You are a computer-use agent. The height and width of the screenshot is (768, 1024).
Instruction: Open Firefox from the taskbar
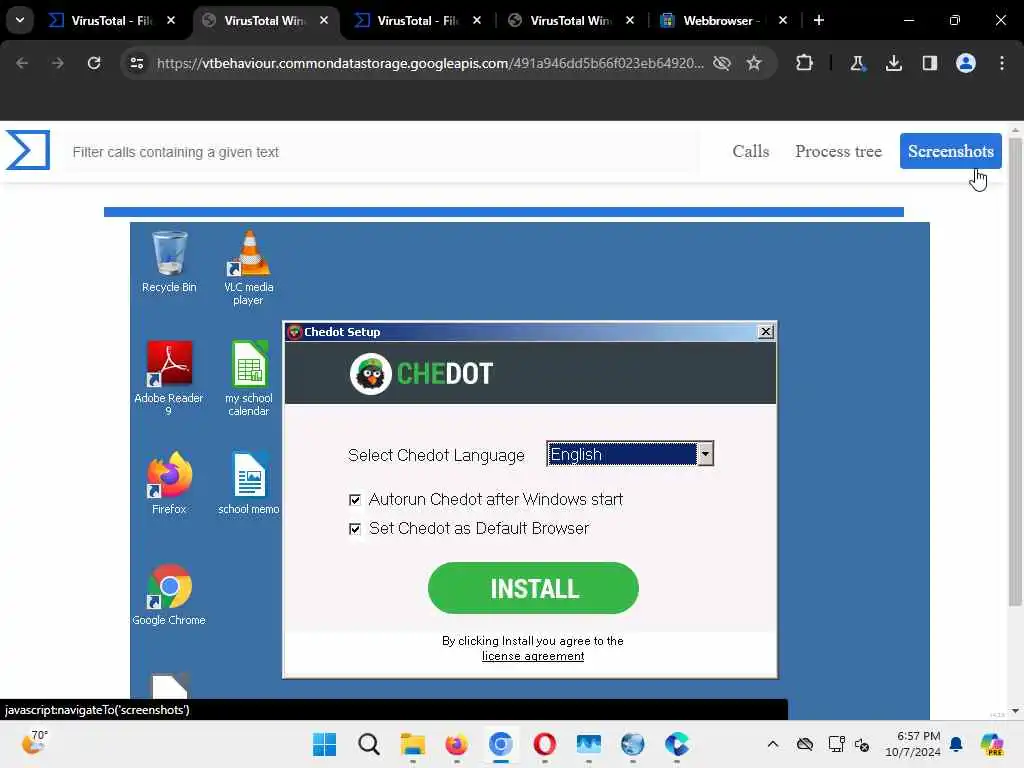coord(456,744)
